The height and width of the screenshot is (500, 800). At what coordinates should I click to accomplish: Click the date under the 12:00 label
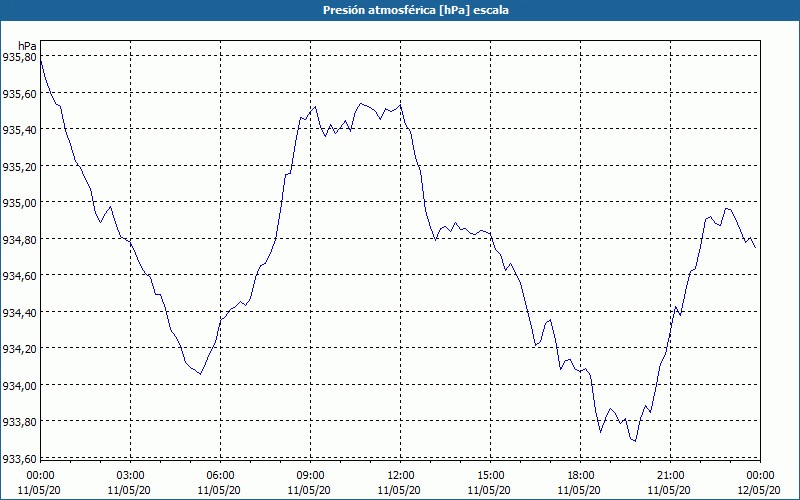pos(401,490)
